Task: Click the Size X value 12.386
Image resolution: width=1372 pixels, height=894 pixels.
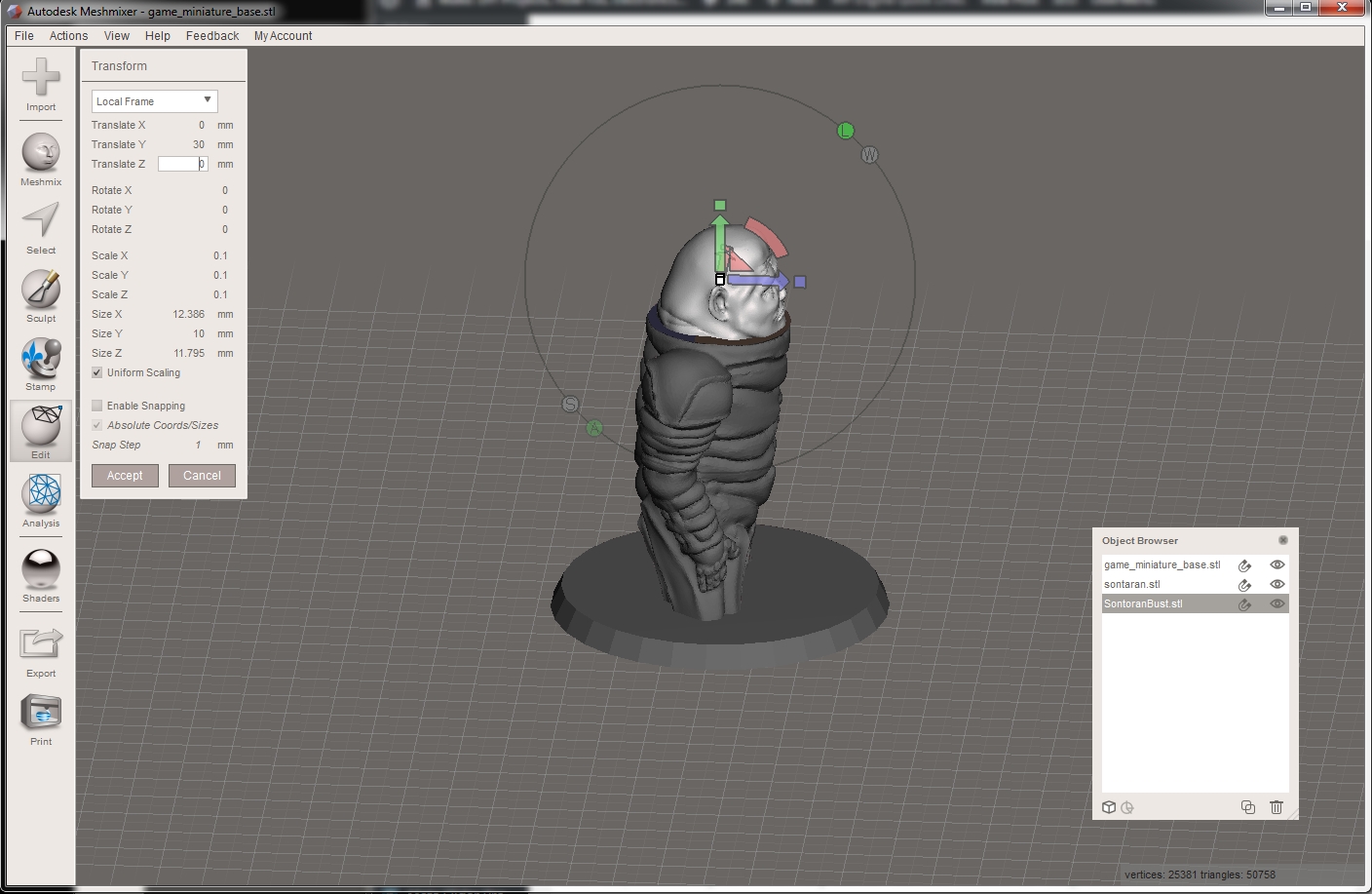Action: [189, 314]
